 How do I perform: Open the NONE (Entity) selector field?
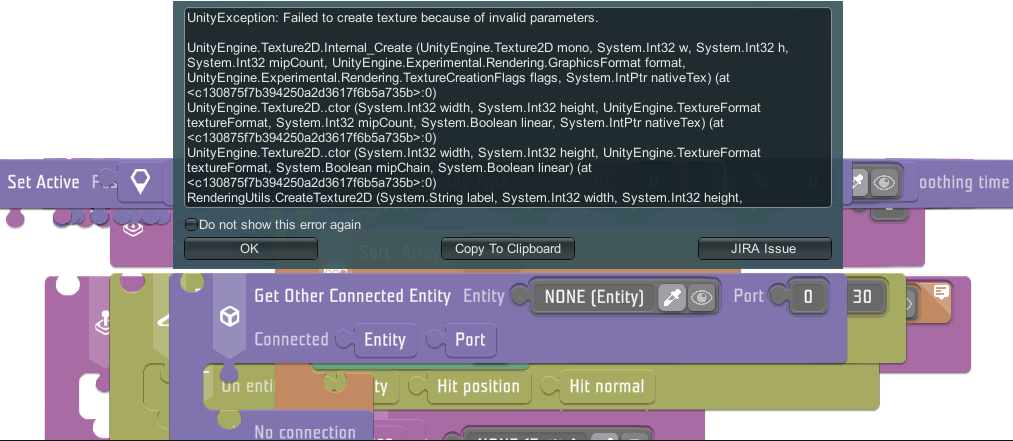coord(594,297)
